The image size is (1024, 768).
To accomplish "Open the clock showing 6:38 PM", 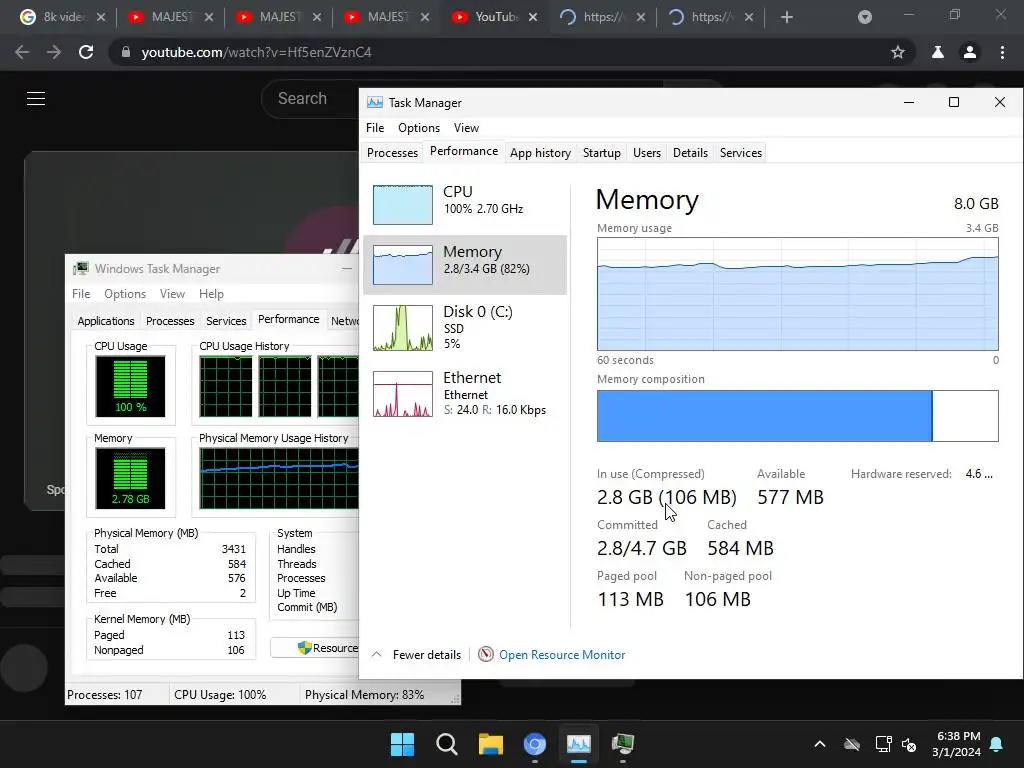I will [x=957, y=744].
